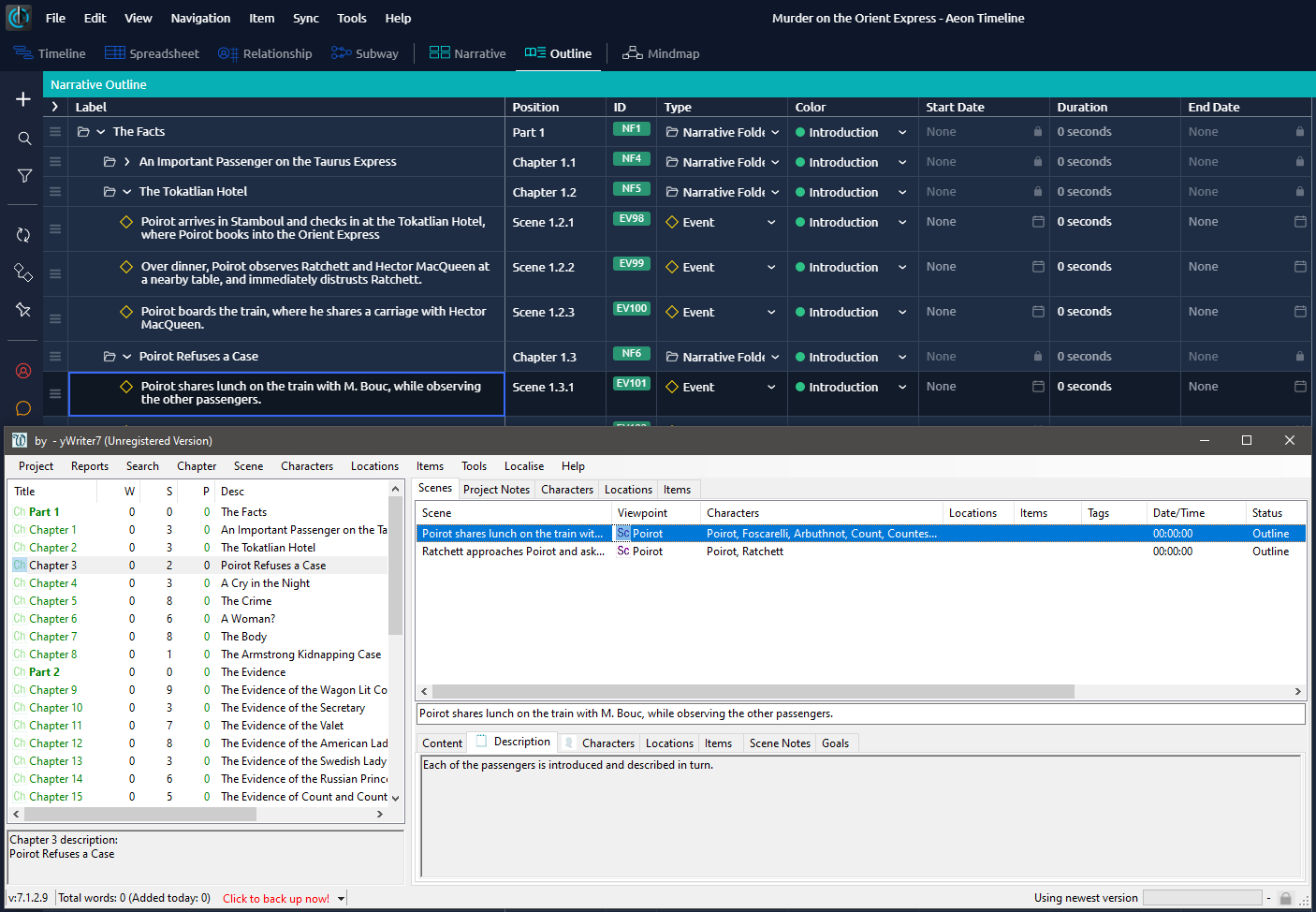This screenshot has height=912, width=1316.
Task: Open end date calendar for Scene 1.2.2
Action: tap(1300, 267)
